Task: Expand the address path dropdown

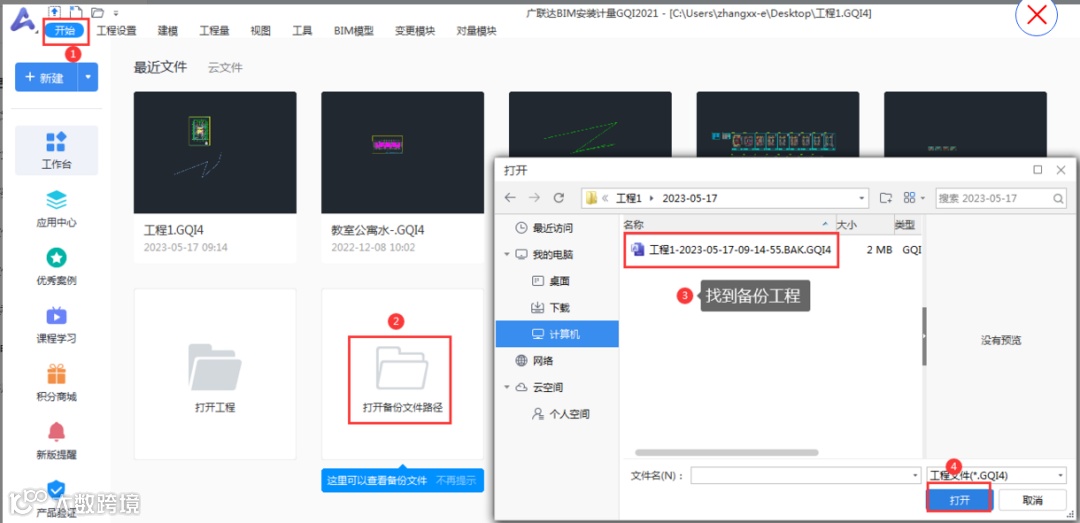Action: pos(862,198)
